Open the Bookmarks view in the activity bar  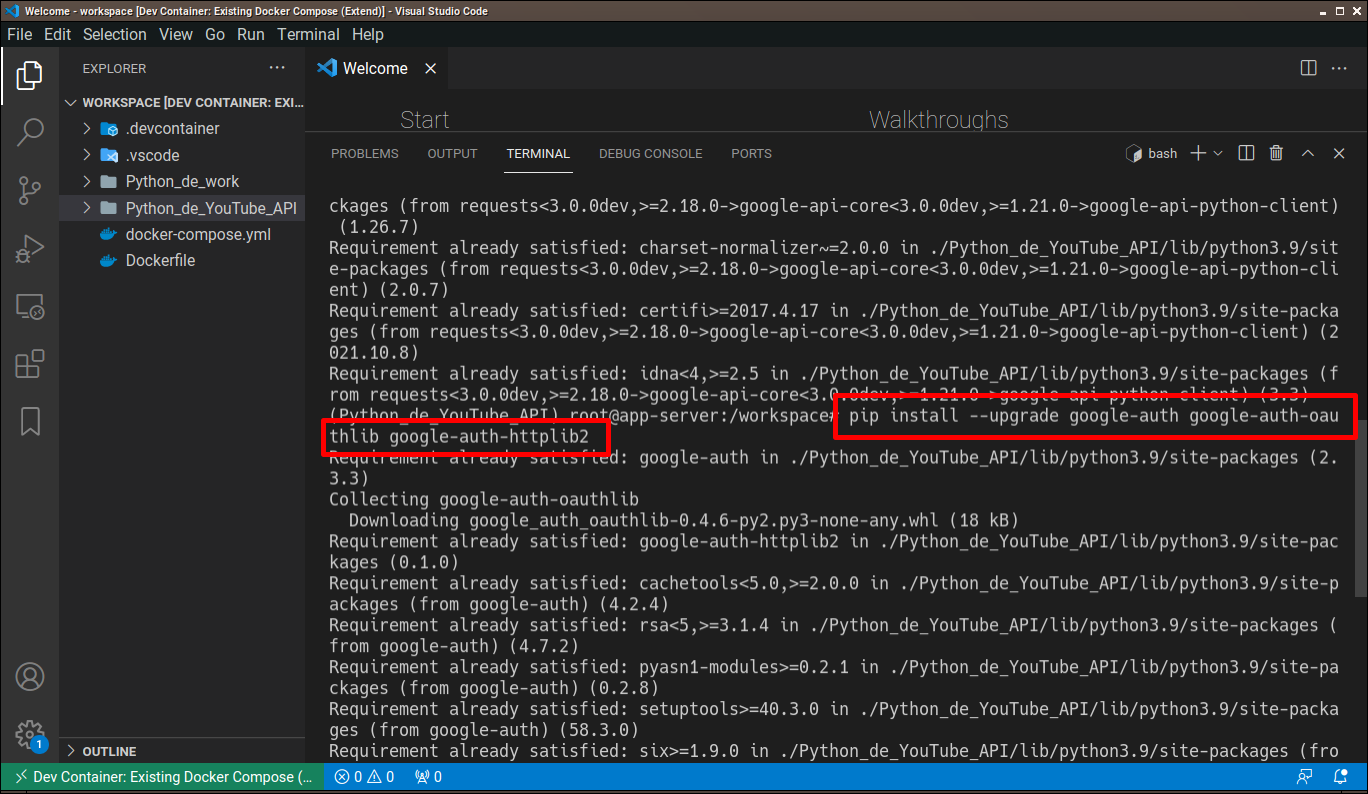[30, 422]
